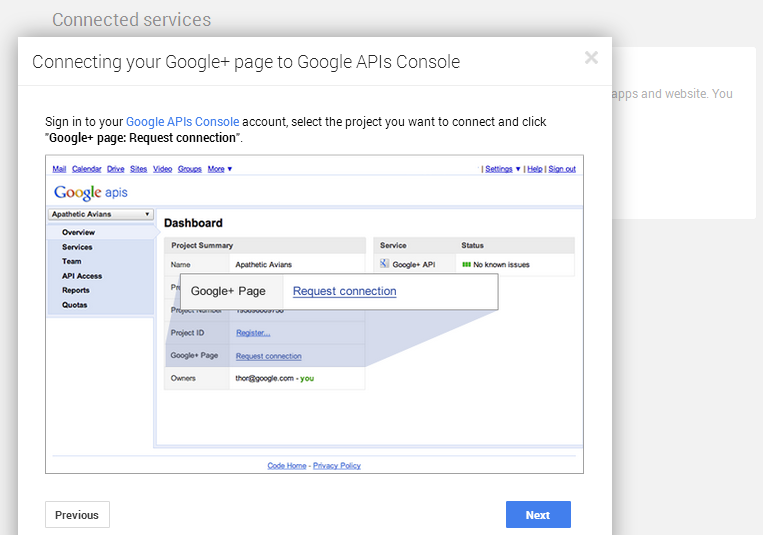The width and height of the screenshot is (763, 535).
Task: Click the Owners row label
Action: 183,378
